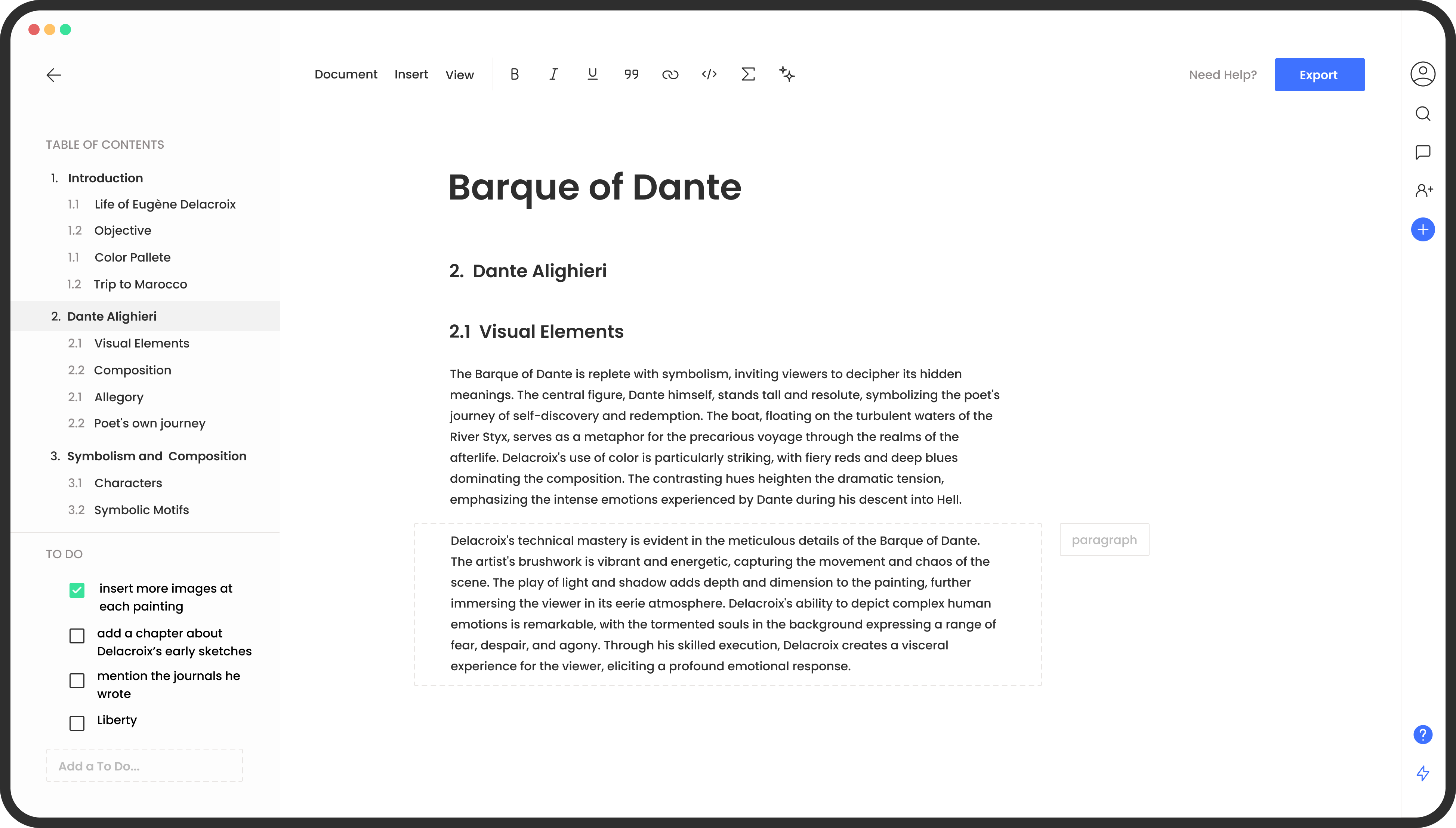Viewport: 1456px width, 828px height.
Task: Insert a block quote
Action: tap(631, 74)
